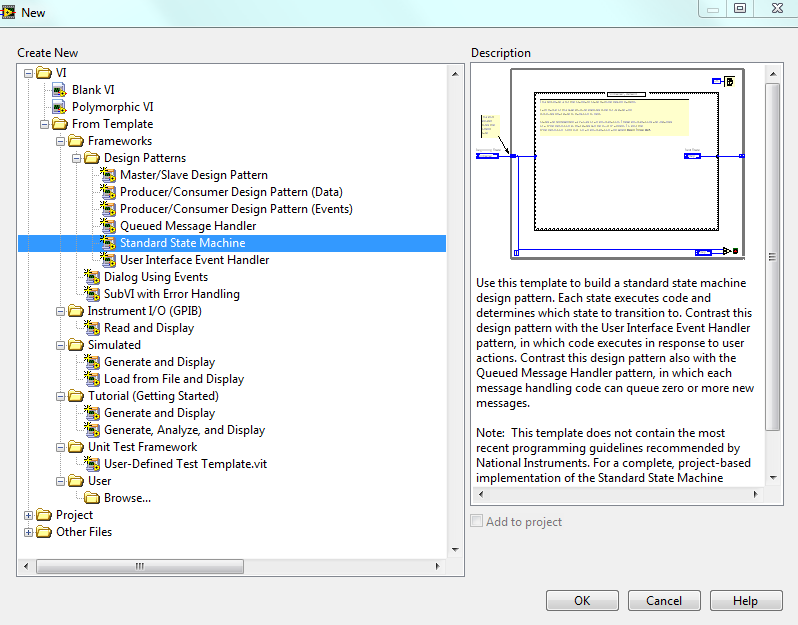Viewport: 798px width, 625px height.
Task: Select Dialog Using Events template
Action: click(156, 277)
